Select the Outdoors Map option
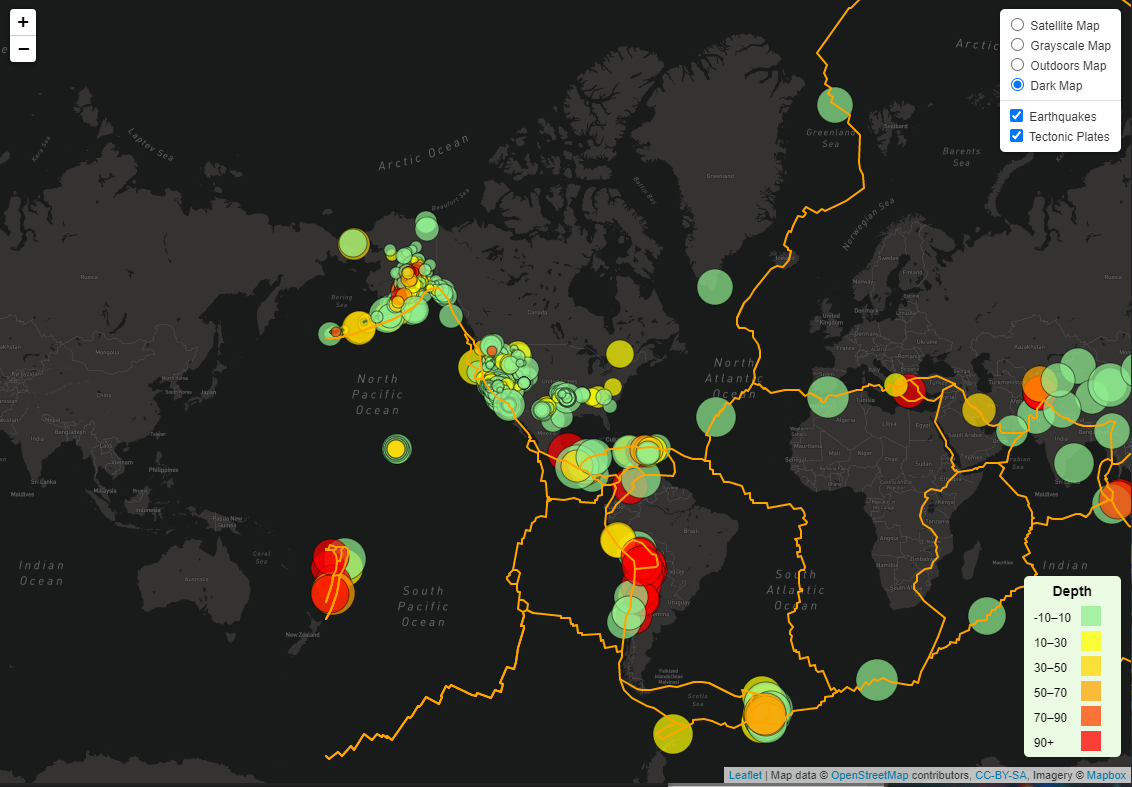Screen dimensions: 1132x787 point(1017,65)
